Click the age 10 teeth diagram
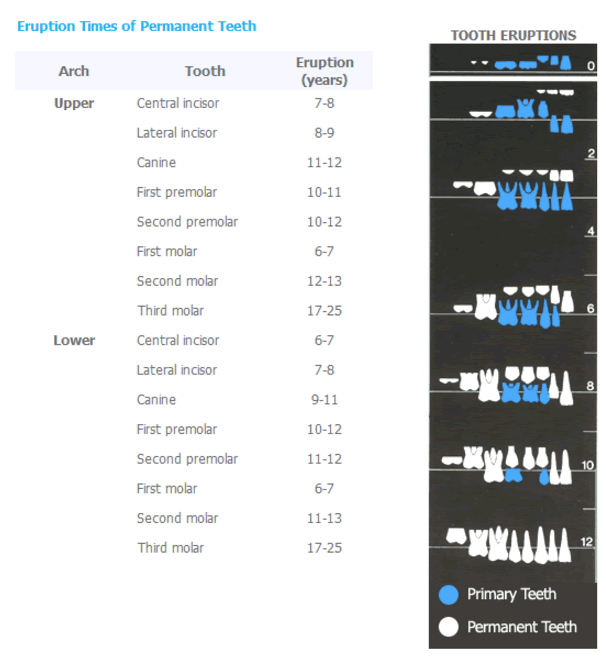Image resolution: width=606 pixels, height=659 pixels. (x=507, y=465)
